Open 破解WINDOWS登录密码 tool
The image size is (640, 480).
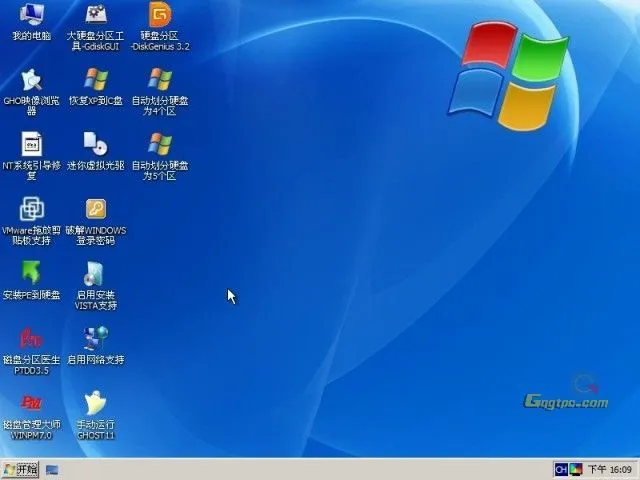click(95, 210)
